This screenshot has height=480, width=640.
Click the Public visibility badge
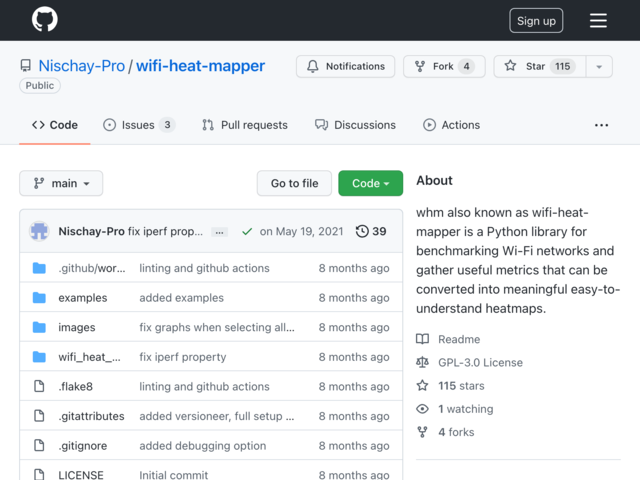[40, 86]
